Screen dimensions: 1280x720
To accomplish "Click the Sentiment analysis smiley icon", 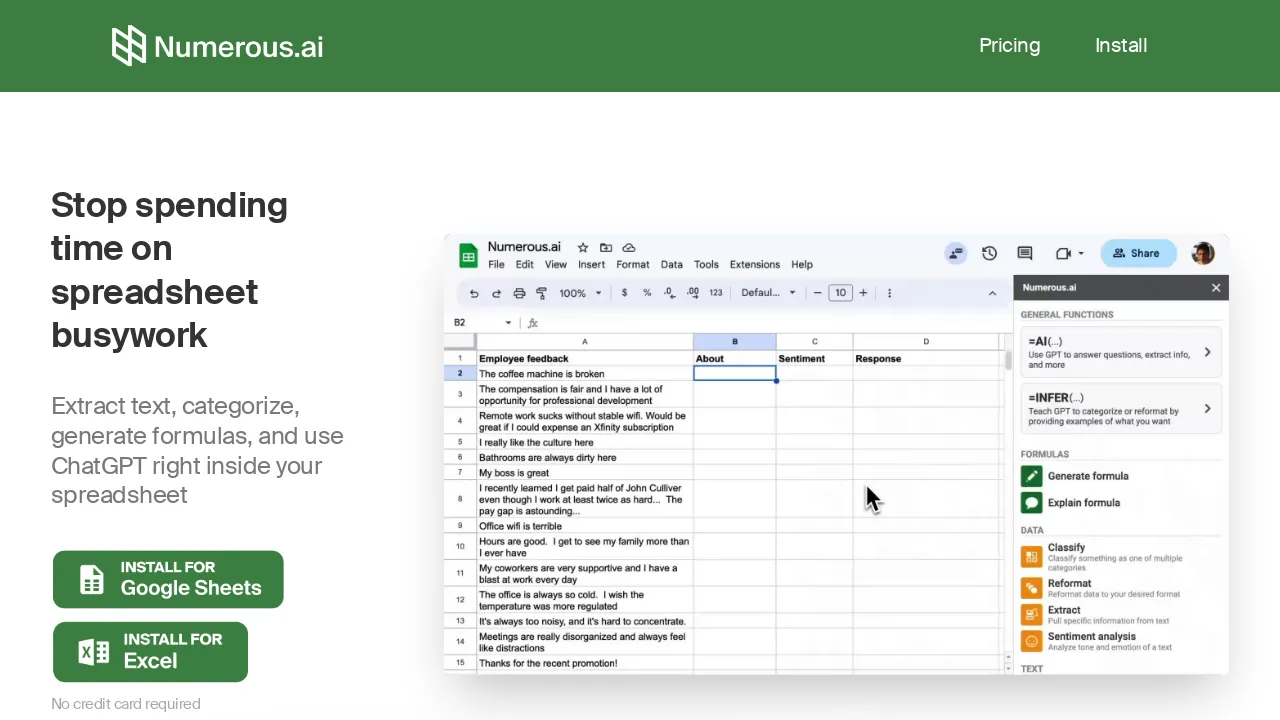I will [x=1032, y=641].
